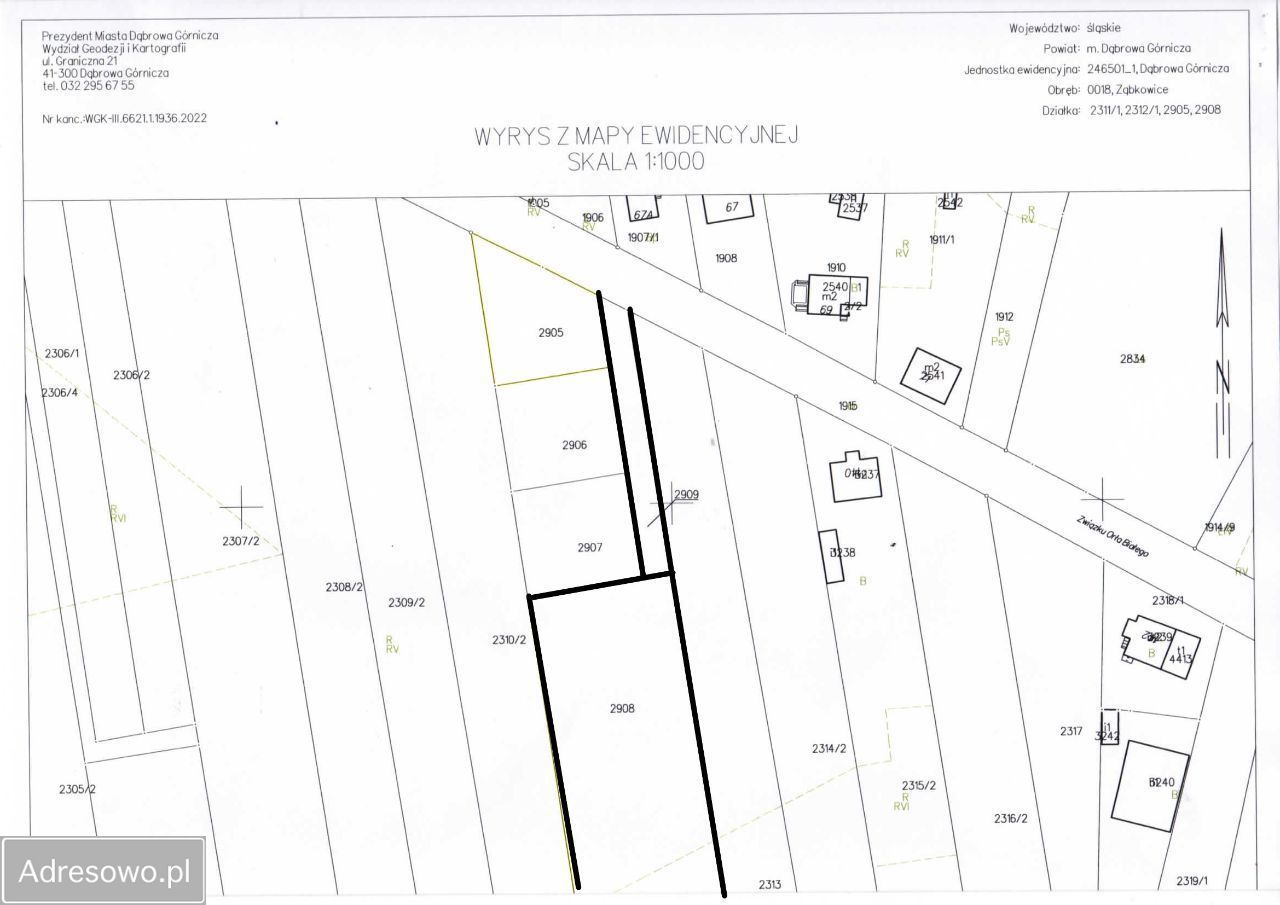Image resolution: width=1280 pixels, height=905 pixels.
Task: Click parcel label 2310/2
Action: tap(509, 639)
